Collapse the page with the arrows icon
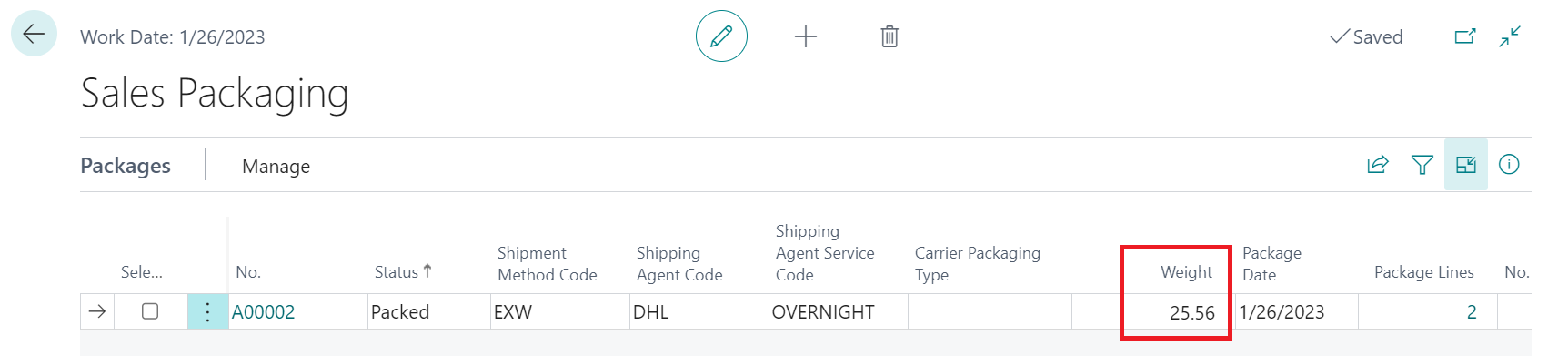1568x356 pixels. click(x=1510, y=36)
